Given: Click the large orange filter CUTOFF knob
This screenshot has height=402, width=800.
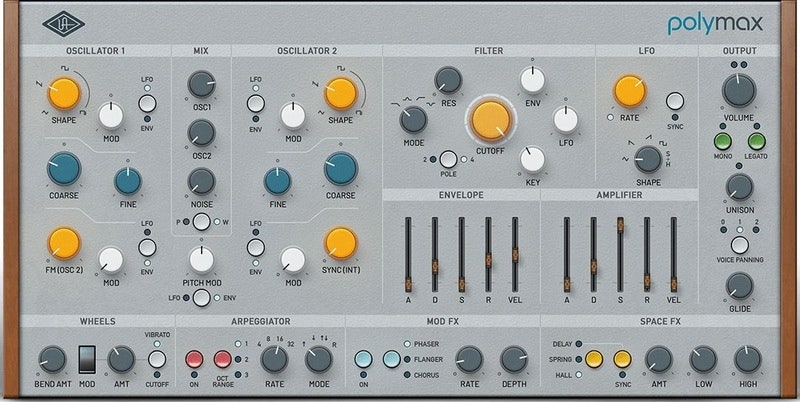Looking at the screenshot, I should (x=490, y=120).
